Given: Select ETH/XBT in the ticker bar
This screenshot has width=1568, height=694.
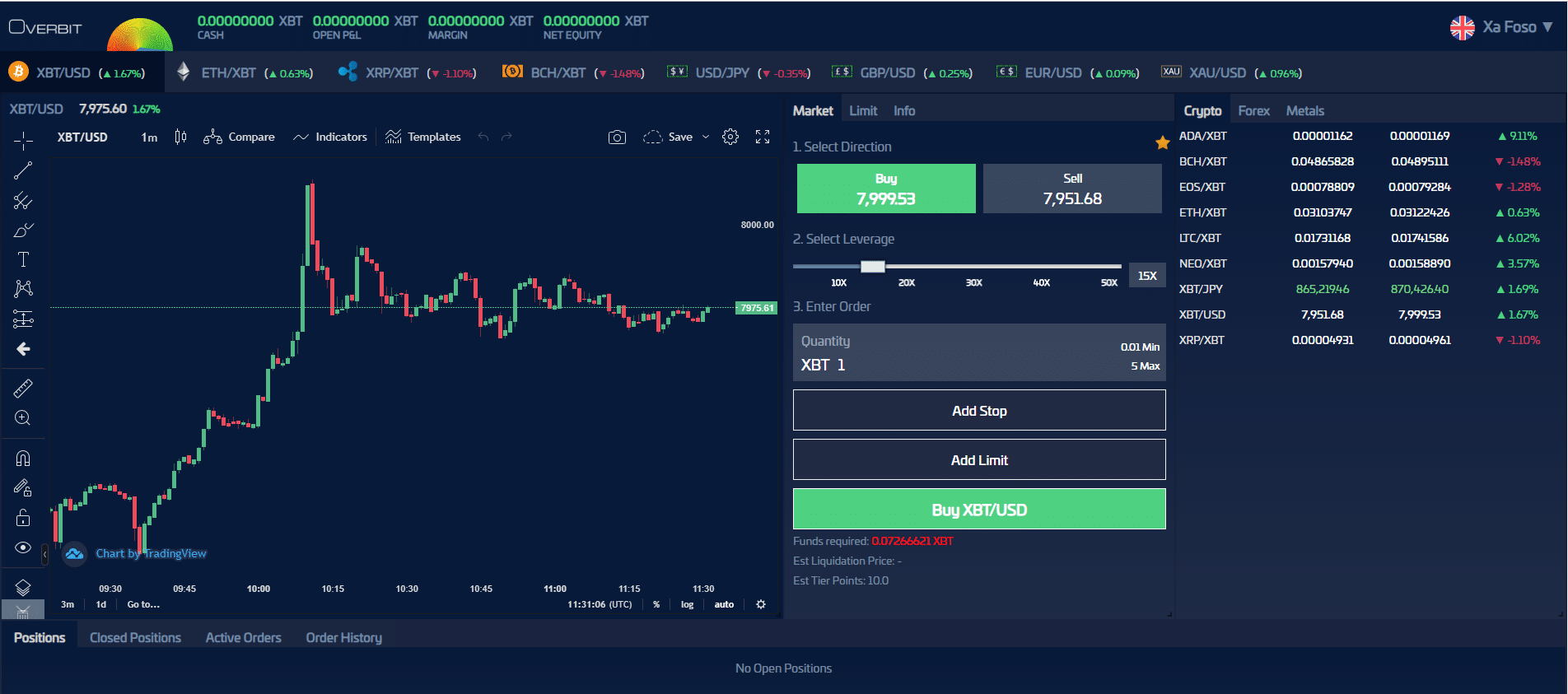Looking at the screenshot, I should [245, 72].
